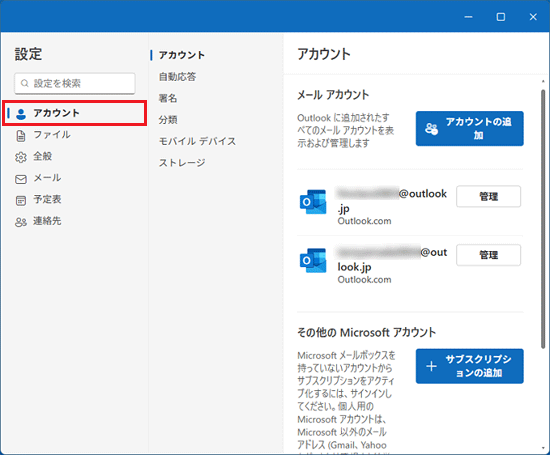The height and width of the screenshot is (455, 550).
Task: Click the person icon beside アカウント
Action: point(21,114)
